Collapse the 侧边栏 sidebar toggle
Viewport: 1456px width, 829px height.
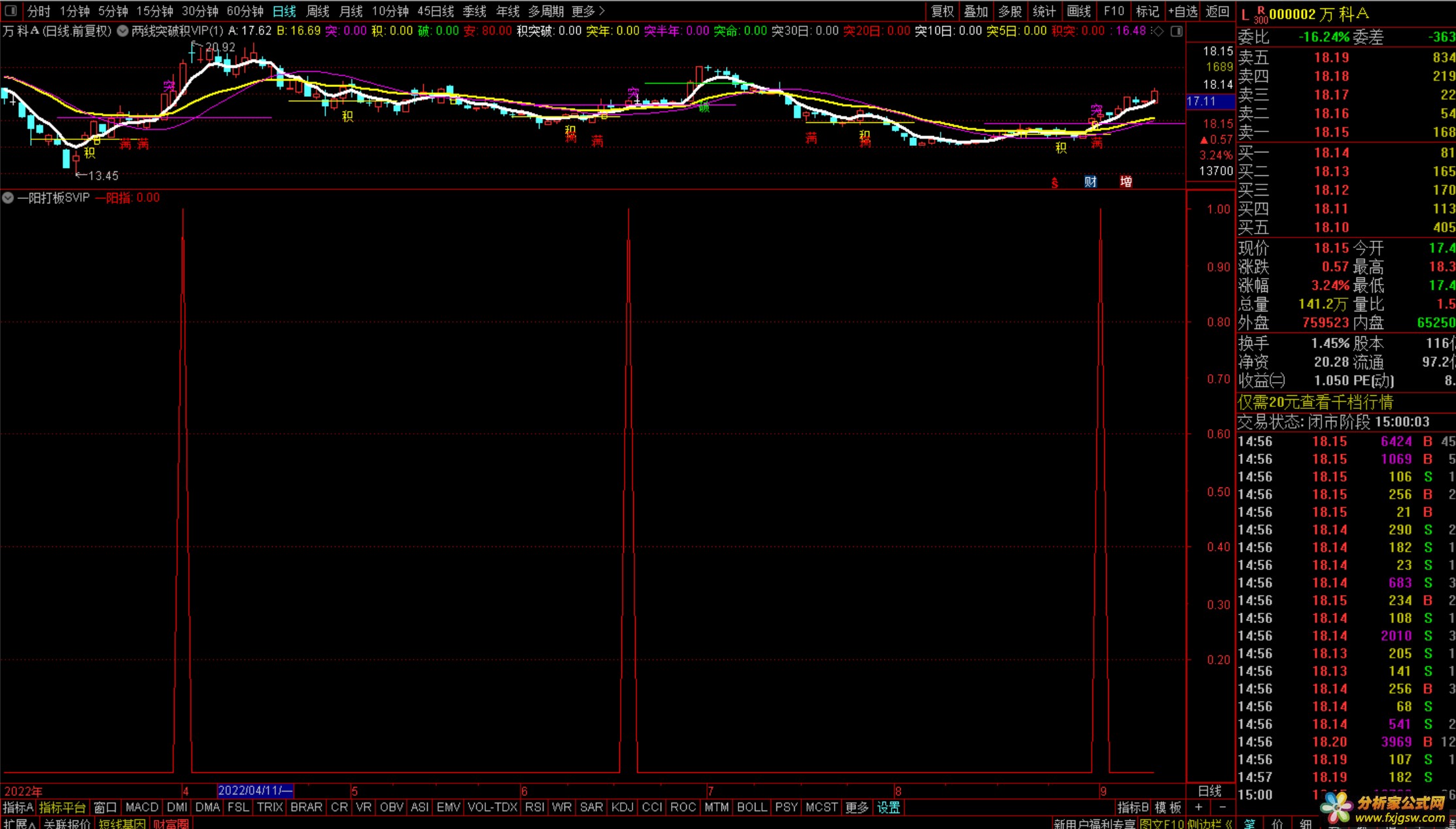tap(1211, 824)
